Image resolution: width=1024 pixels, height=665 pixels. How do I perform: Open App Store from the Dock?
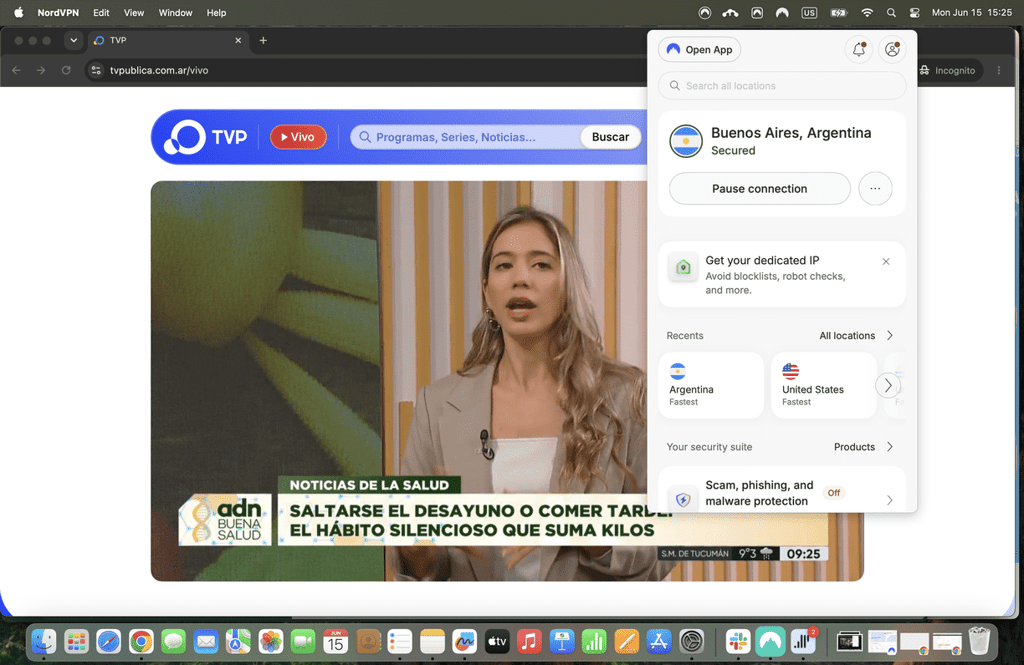click(659, 642)
